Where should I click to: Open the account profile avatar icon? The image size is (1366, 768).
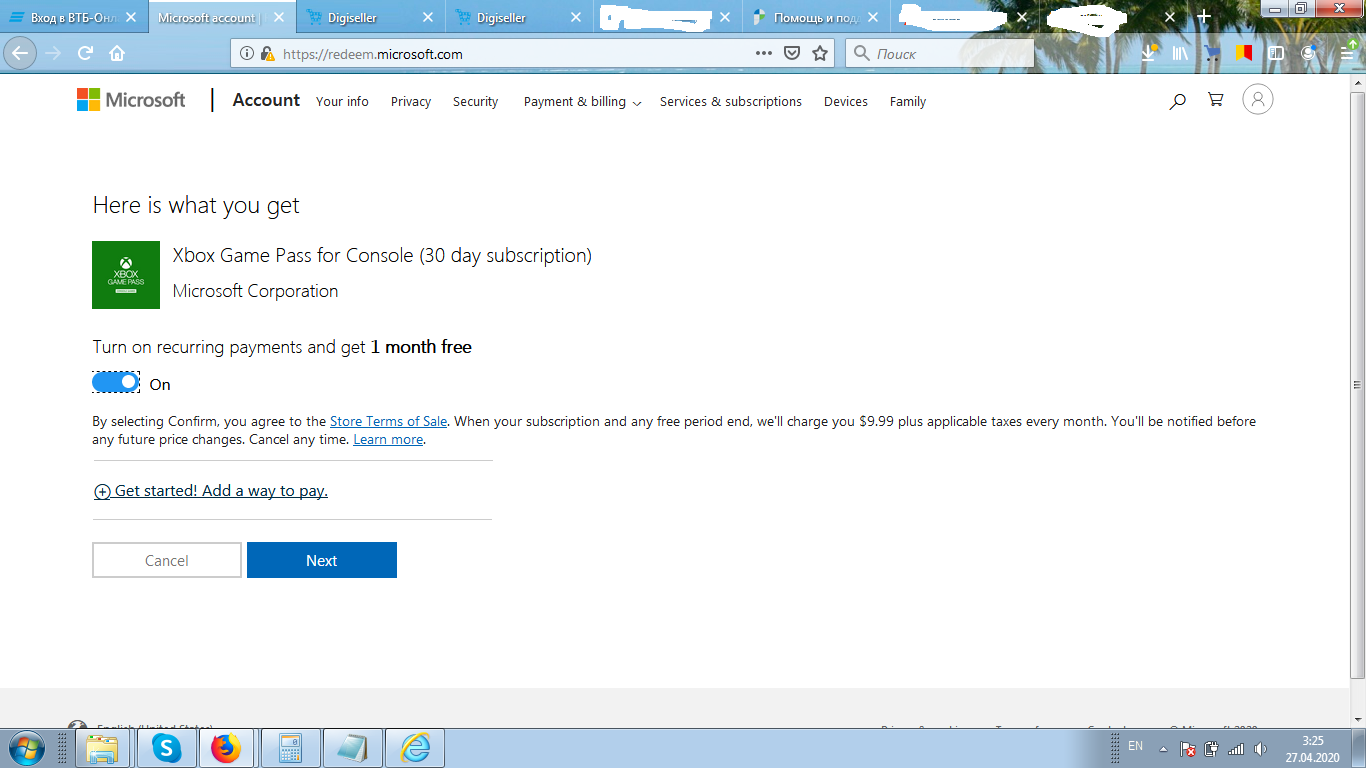tap(1258, 99)
